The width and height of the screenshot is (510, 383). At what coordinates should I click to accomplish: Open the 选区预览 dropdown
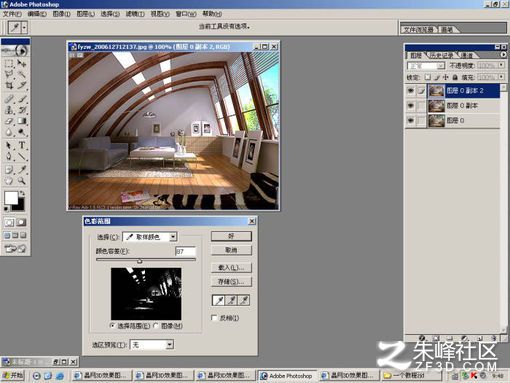coord(152,345)
